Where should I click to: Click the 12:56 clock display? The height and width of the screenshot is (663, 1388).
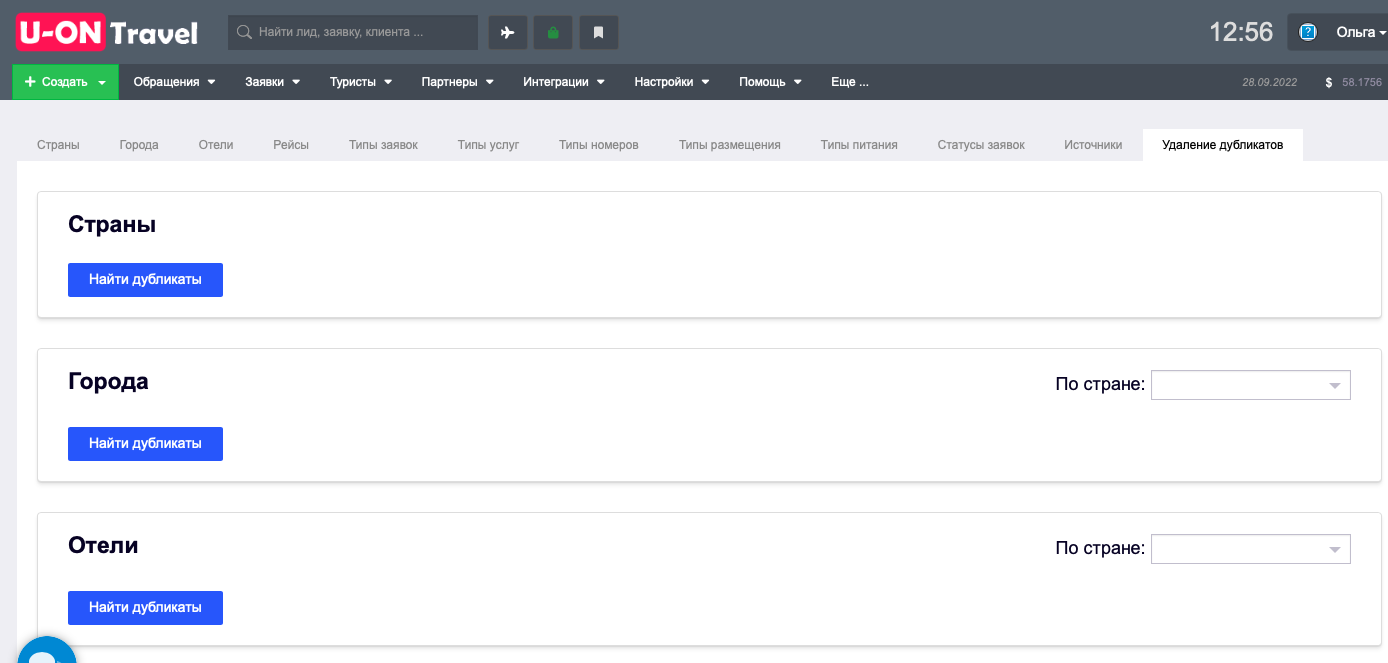[1241, 32]
